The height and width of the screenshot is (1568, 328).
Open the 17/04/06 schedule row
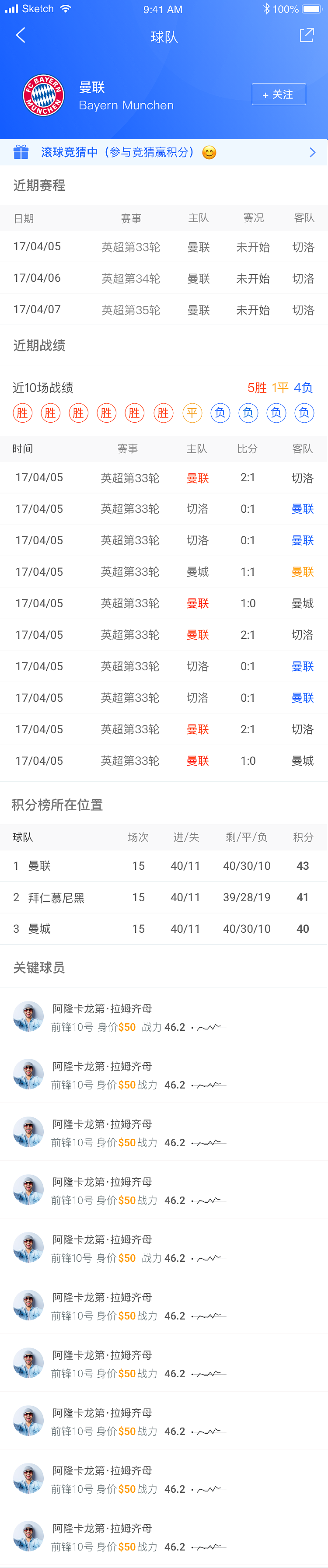coord(164,278)
